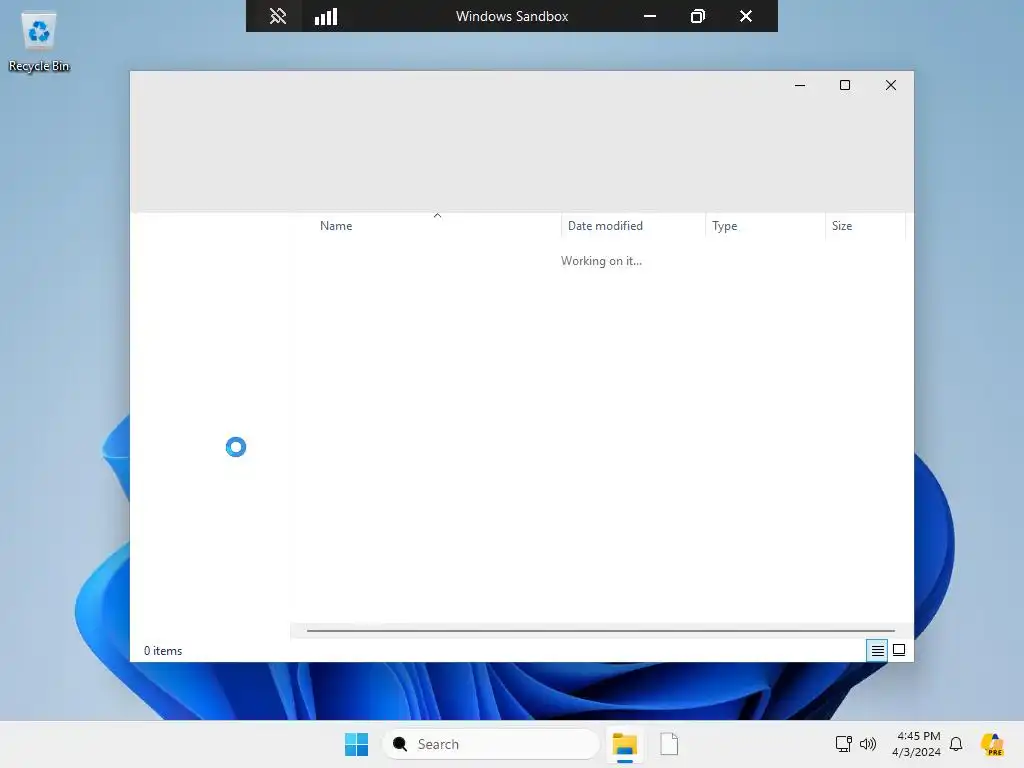The width and height of the screenshot is (1024, 768).
Task: Click the horizontal scrollbar in file list
Action: click(601, 631)
